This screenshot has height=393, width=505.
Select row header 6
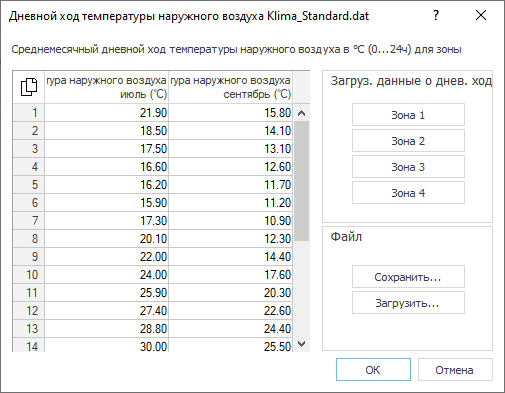tap(28, 203)
